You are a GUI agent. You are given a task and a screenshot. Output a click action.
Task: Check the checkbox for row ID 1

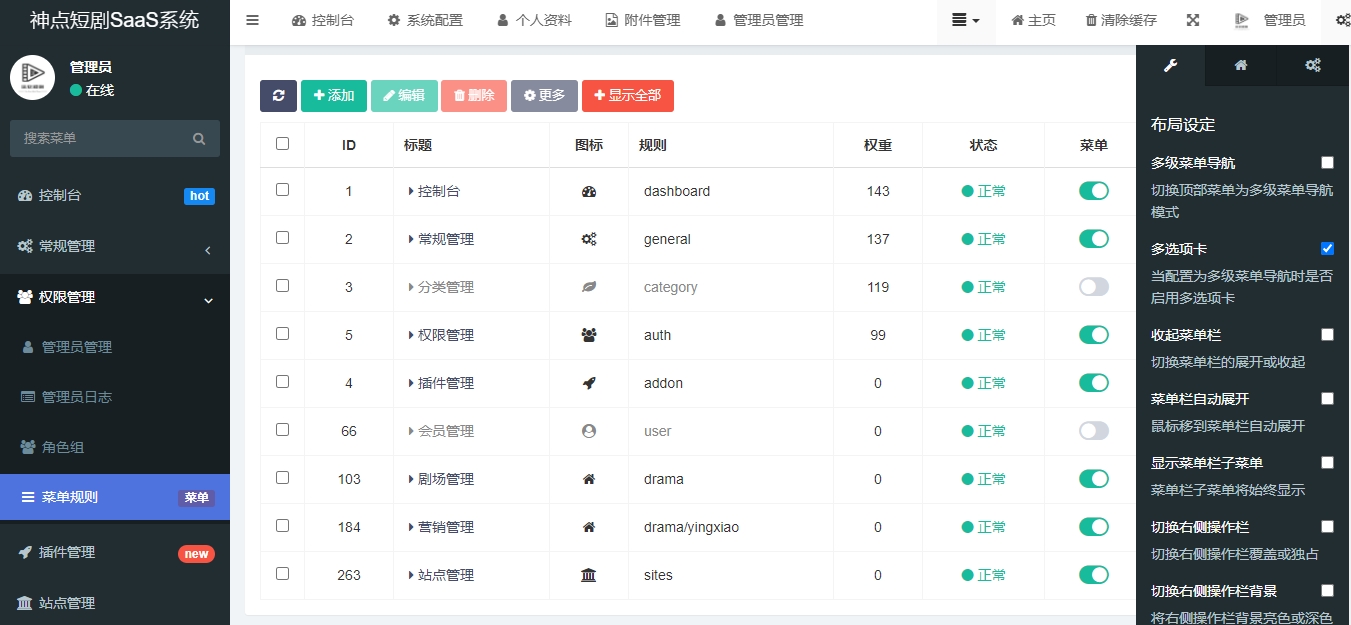(282, 189)
